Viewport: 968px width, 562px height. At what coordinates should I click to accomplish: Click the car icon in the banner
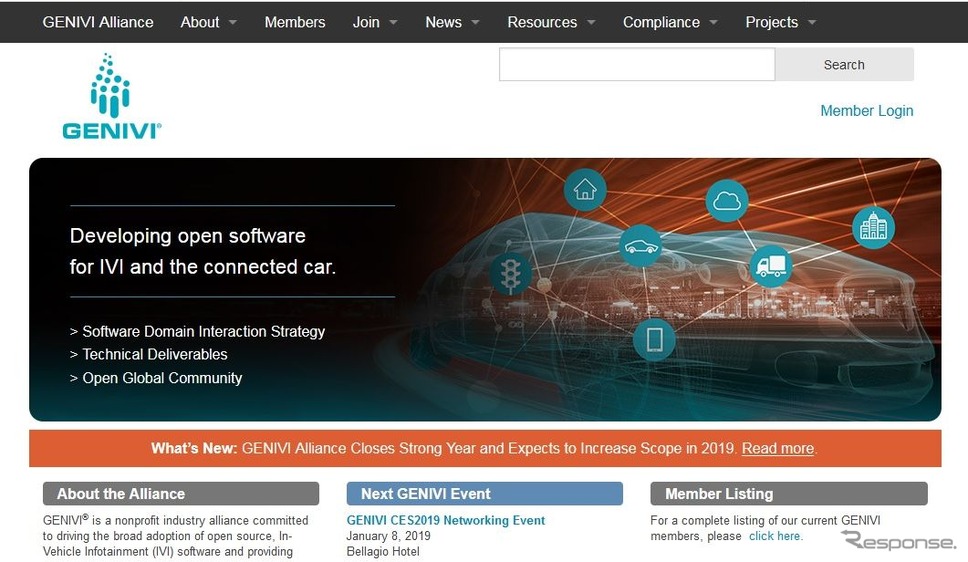[641, 246]
